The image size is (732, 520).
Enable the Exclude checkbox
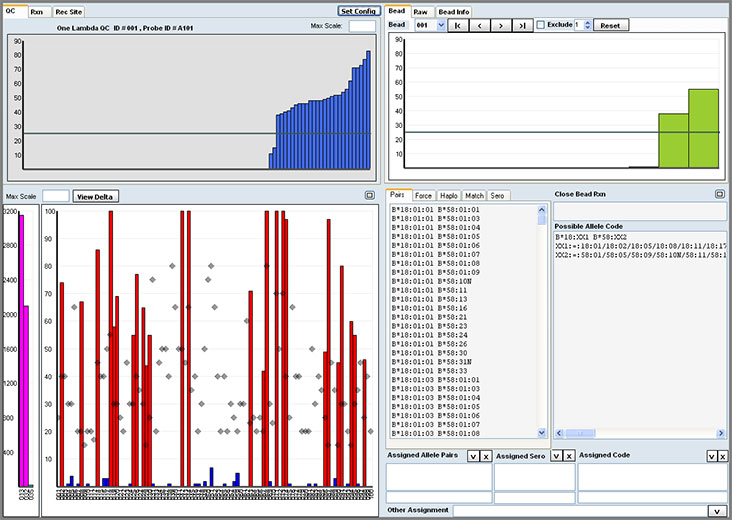point(541,25)
